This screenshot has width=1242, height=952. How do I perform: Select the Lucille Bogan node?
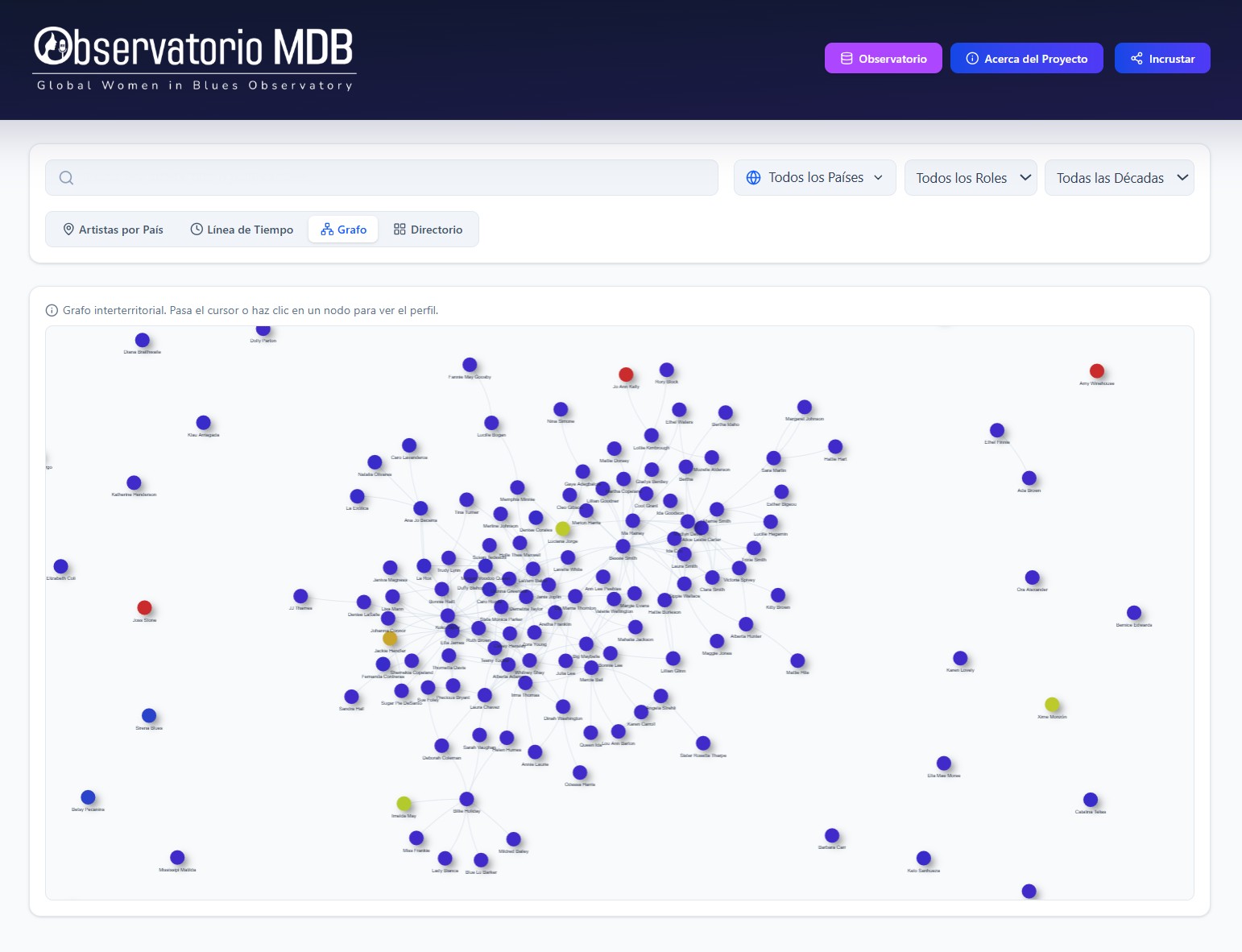491,423
